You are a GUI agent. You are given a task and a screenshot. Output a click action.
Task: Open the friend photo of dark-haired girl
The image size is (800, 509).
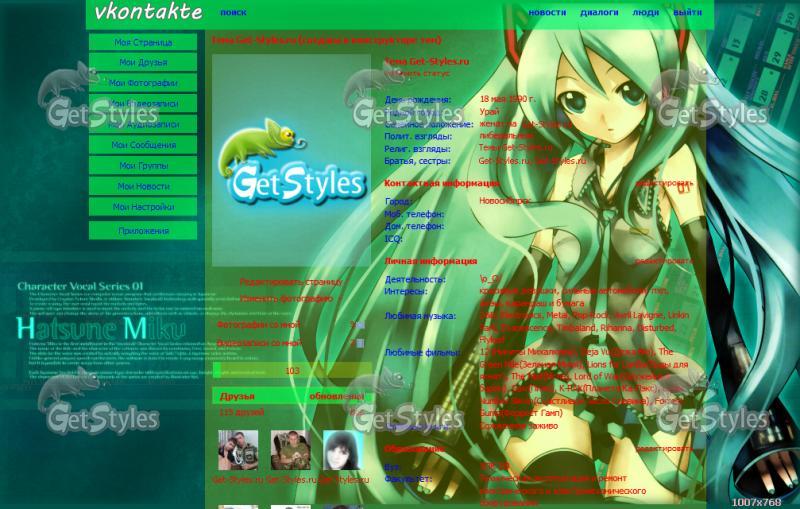[x=343, y=450]
